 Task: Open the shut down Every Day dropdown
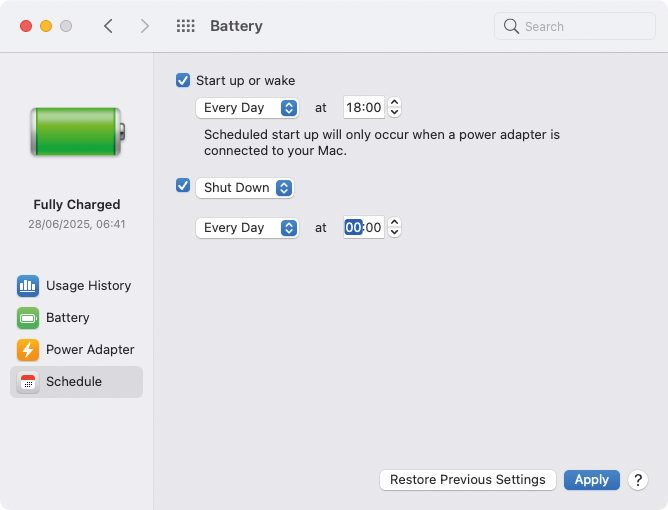247,228
